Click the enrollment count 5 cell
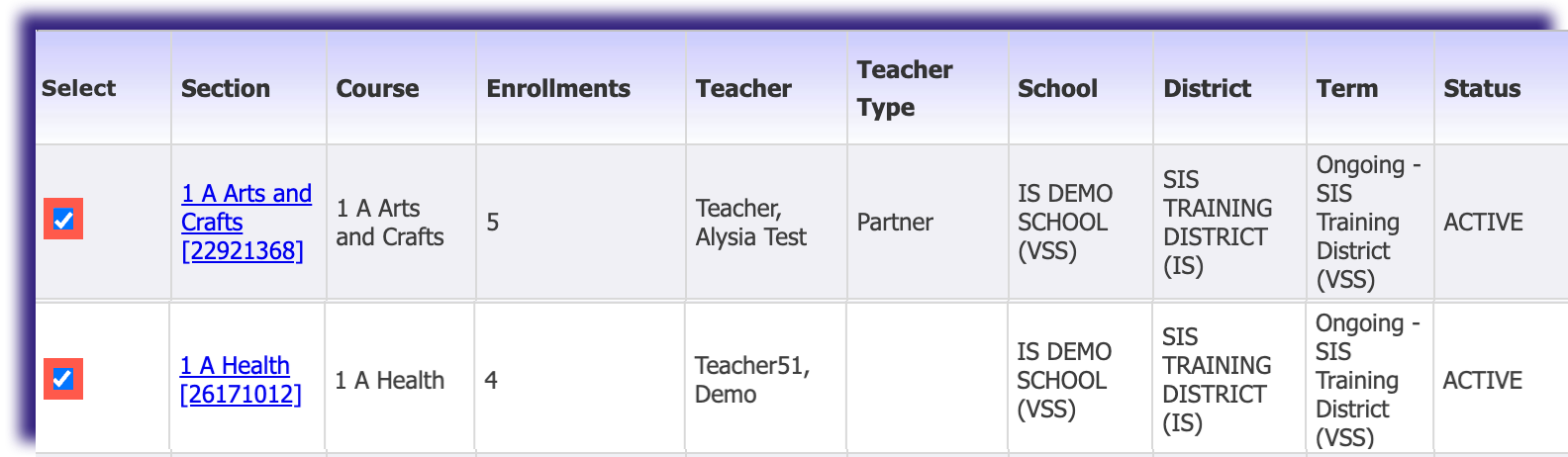This screenshot has height=457, width=1568. pos(492,222)
